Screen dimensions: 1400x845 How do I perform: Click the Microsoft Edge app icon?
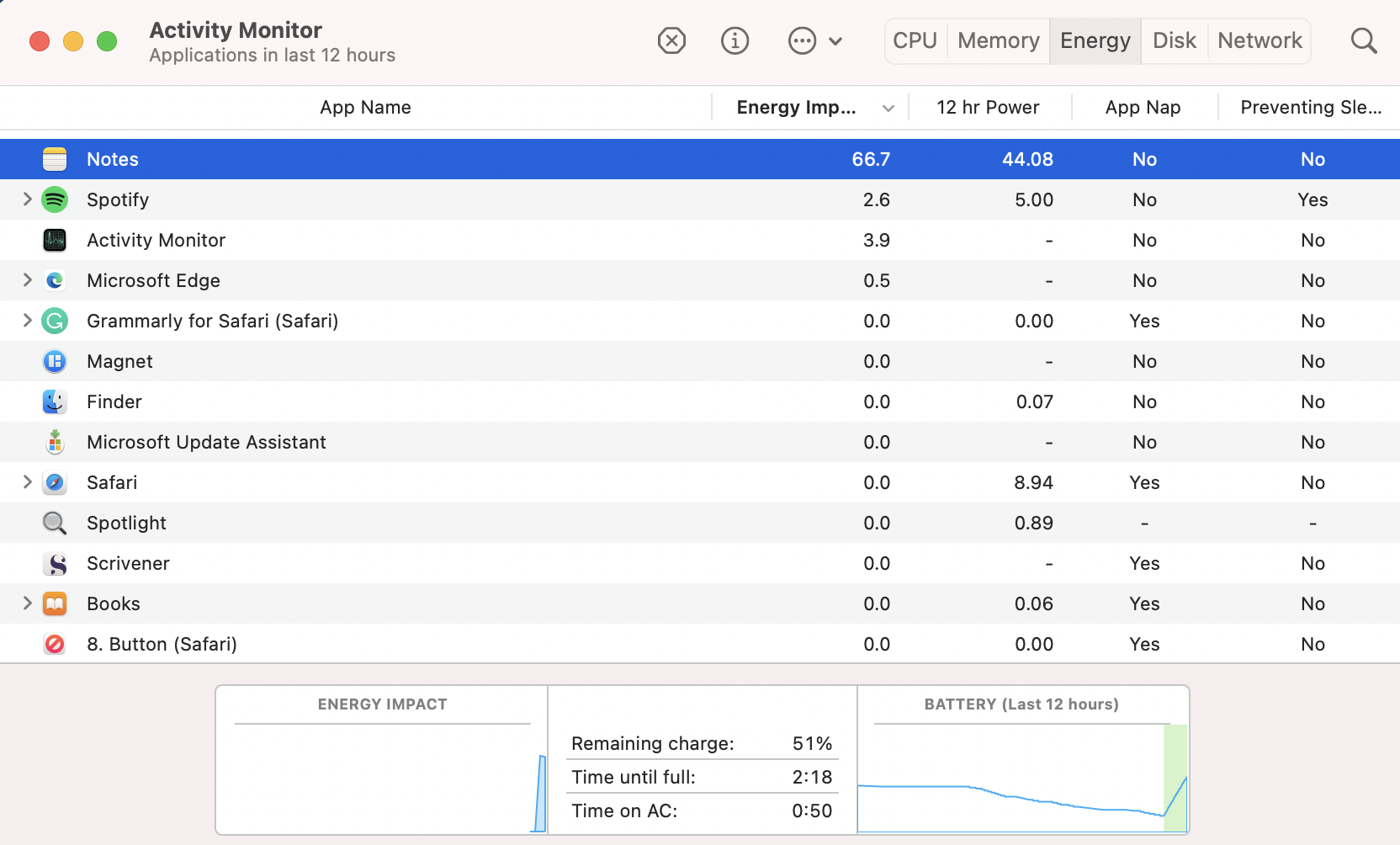pyautogui.click(x=55, y=280)
